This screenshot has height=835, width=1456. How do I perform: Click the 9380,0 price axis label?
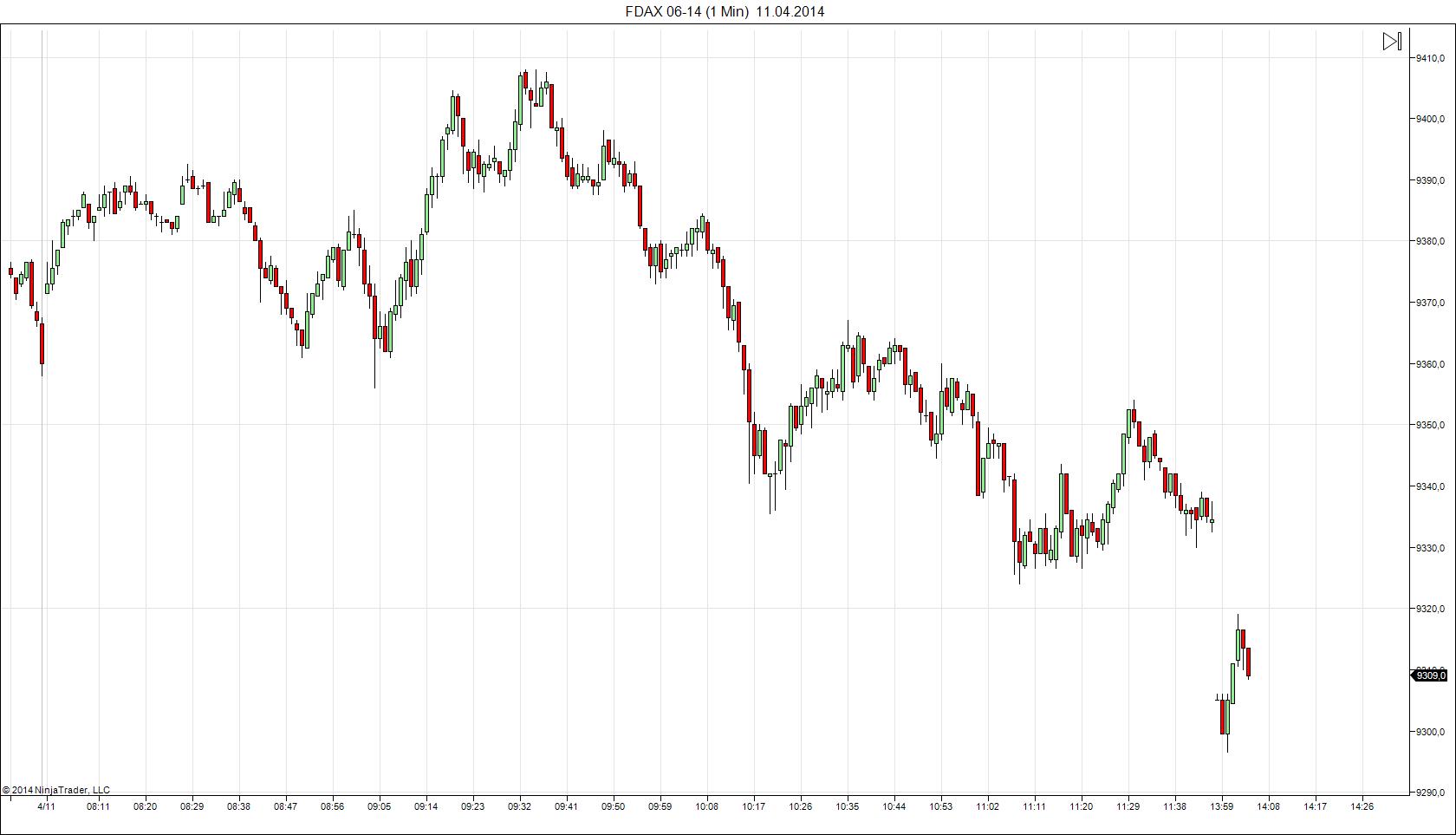[x=1430, y=241]
